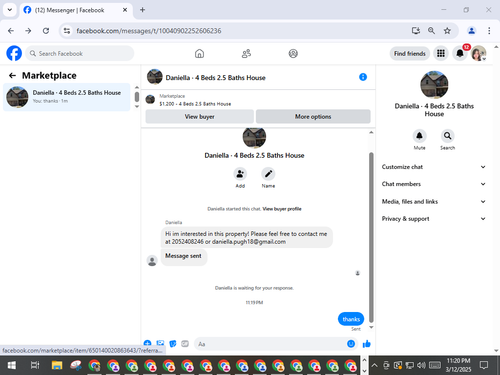The height and width of the screenshot is (375, 500).
Task: Expand Privacy & support section
Action: click(433, 219)
